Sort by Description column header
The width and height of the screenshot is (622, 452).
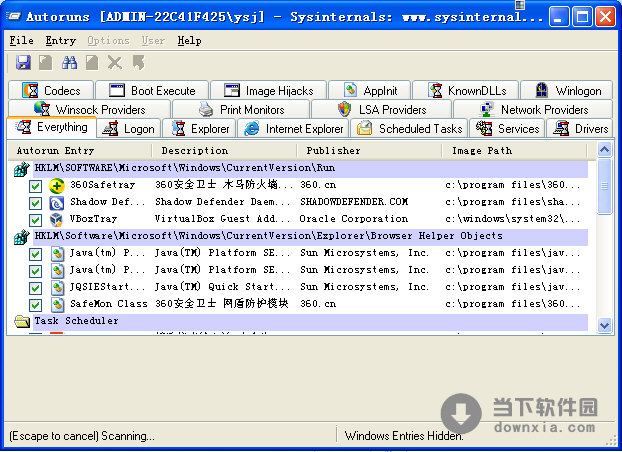pyautogui.click(x=225, y=151)
